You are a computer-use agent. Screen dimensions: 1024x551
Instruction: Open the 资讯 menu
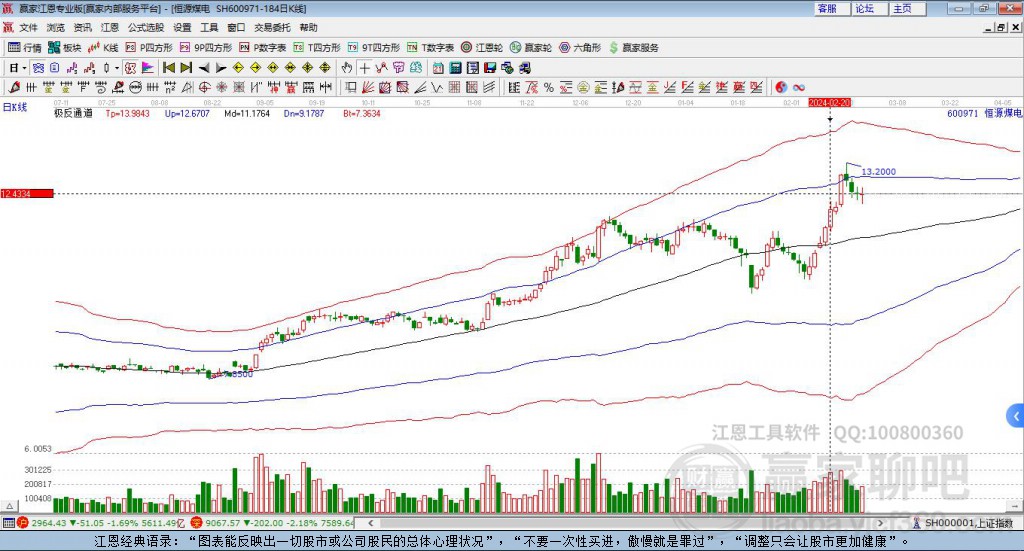tap(82, 27)
